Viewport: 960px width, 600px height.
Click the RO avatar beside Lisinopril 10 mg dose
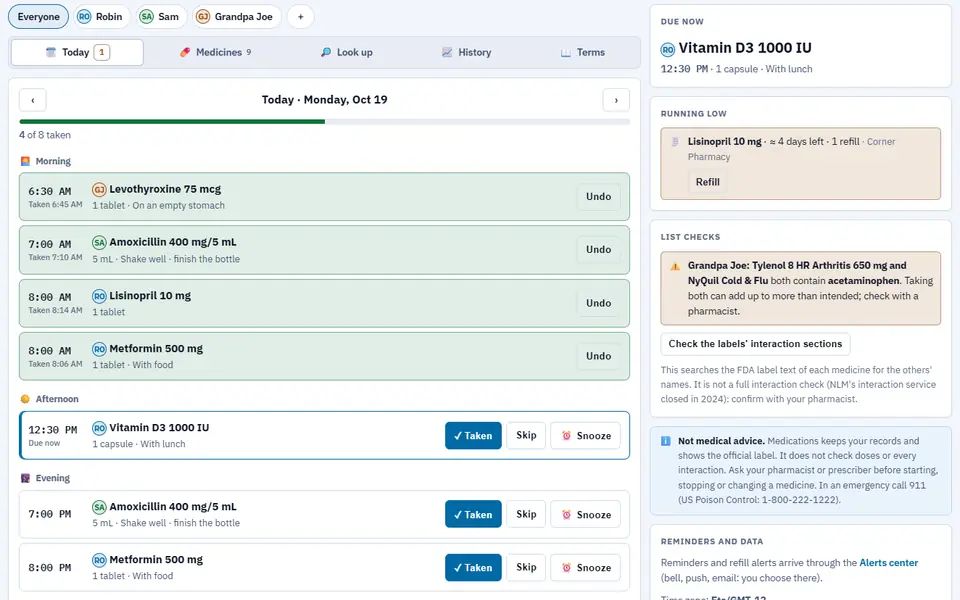coord(99,296)
